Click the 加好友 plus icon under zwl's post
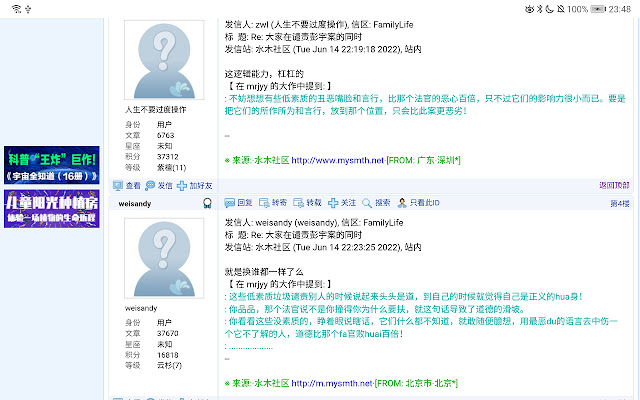The width and height of the screenshot is (640, 400). (x=182, y=186)
